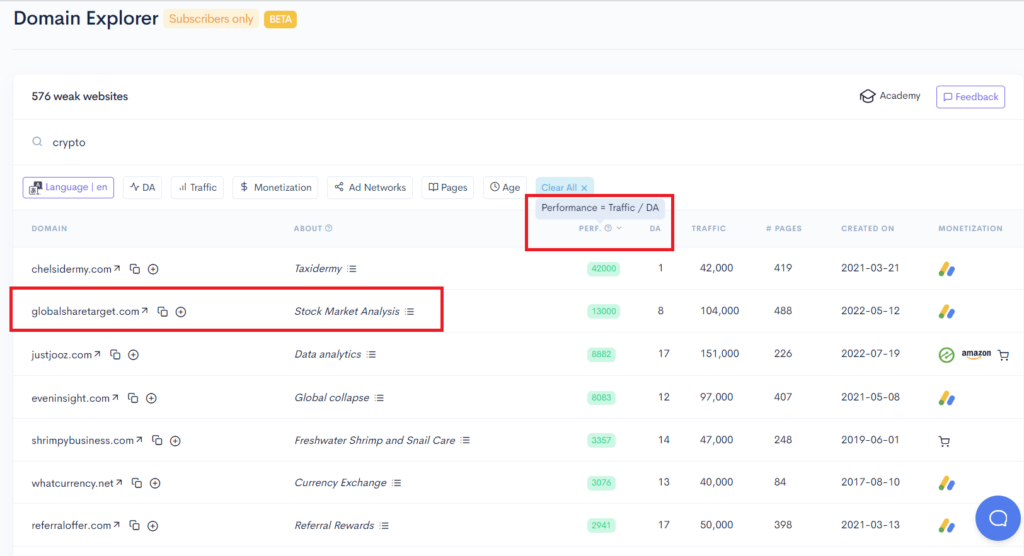This screenshot has height=556, width=1024.
Task: Click AdSense icon in chelsidermy.com row
Action: coord(946,269)
